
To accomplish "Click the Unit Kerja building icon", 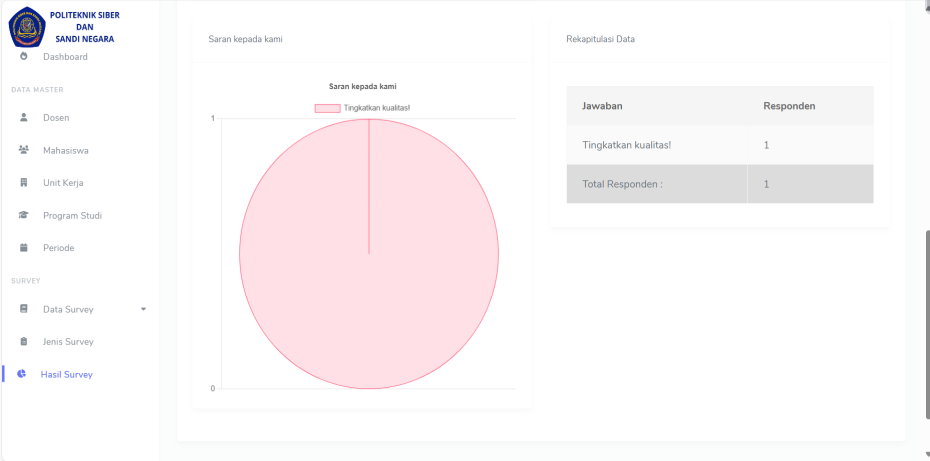I will pos(24,183).
